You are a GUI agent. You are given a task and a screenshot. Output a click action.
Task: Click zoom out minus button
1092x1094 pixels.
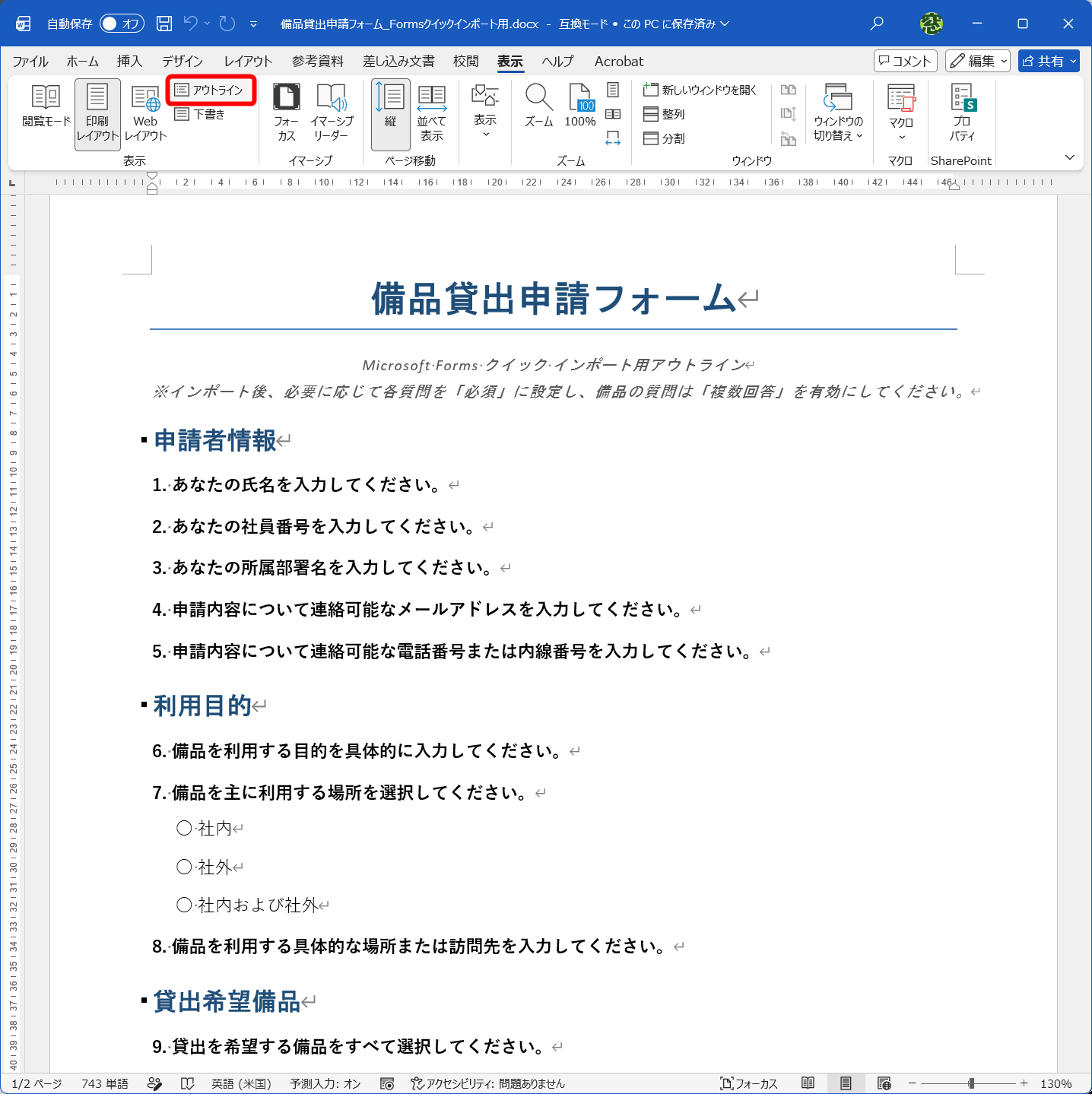tap(912, 1083)
